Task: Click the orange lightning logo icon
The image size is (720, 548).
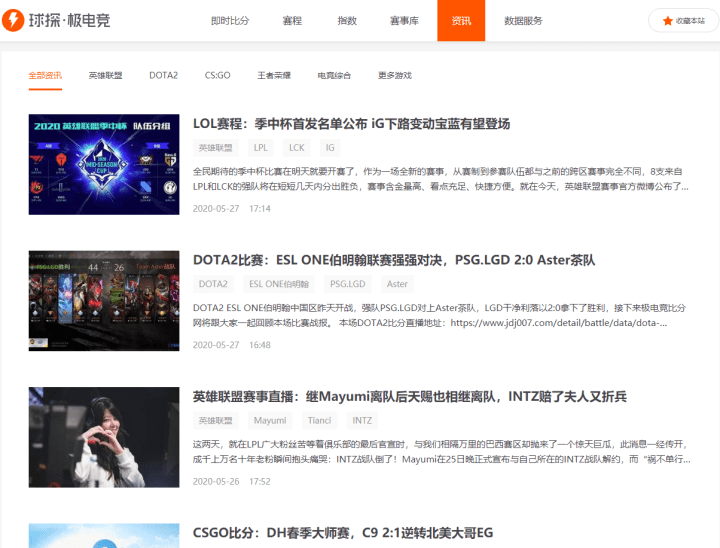Action: 13,20
